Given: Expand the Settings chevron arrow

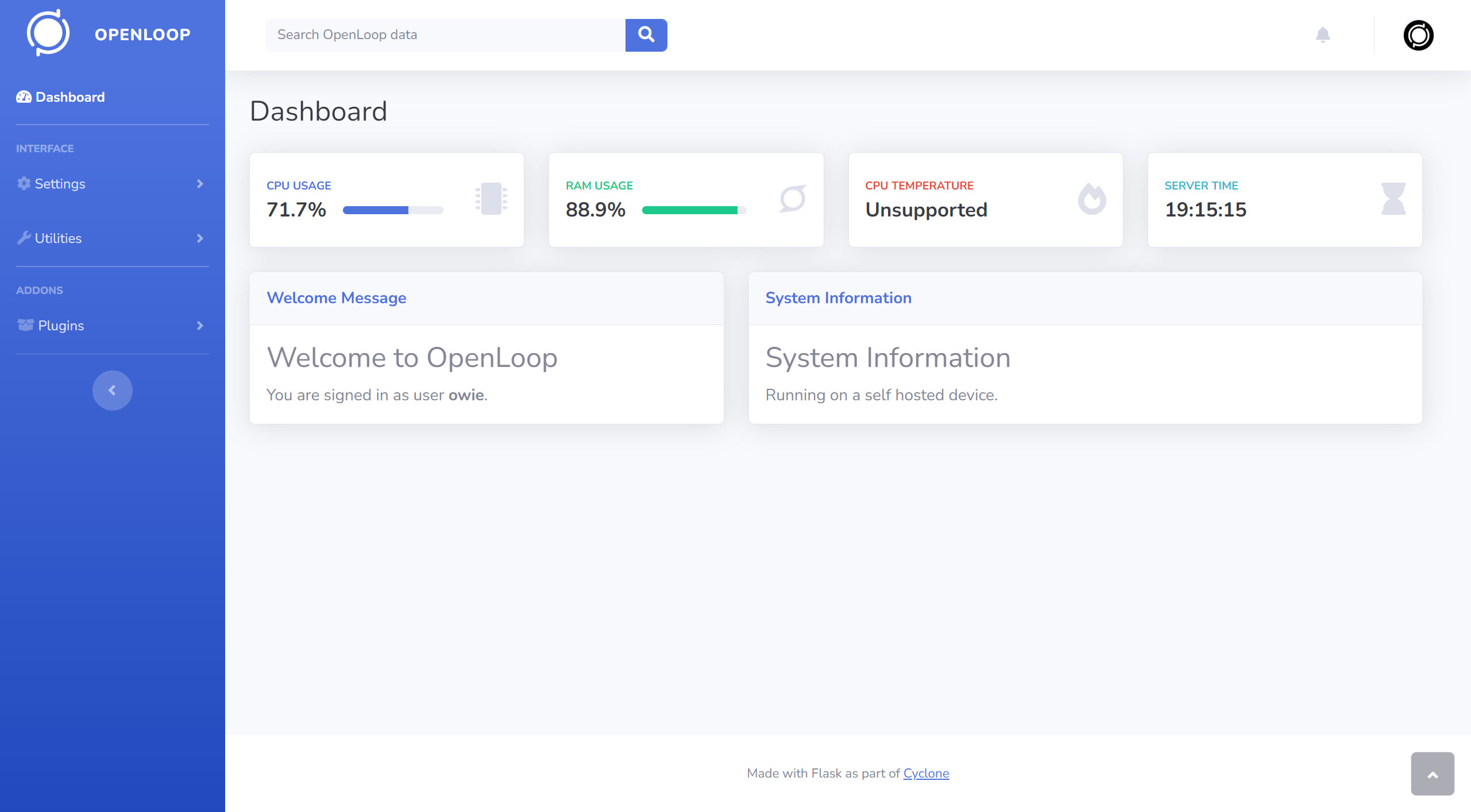Looking at the screenshot, I should click(200, 184).
